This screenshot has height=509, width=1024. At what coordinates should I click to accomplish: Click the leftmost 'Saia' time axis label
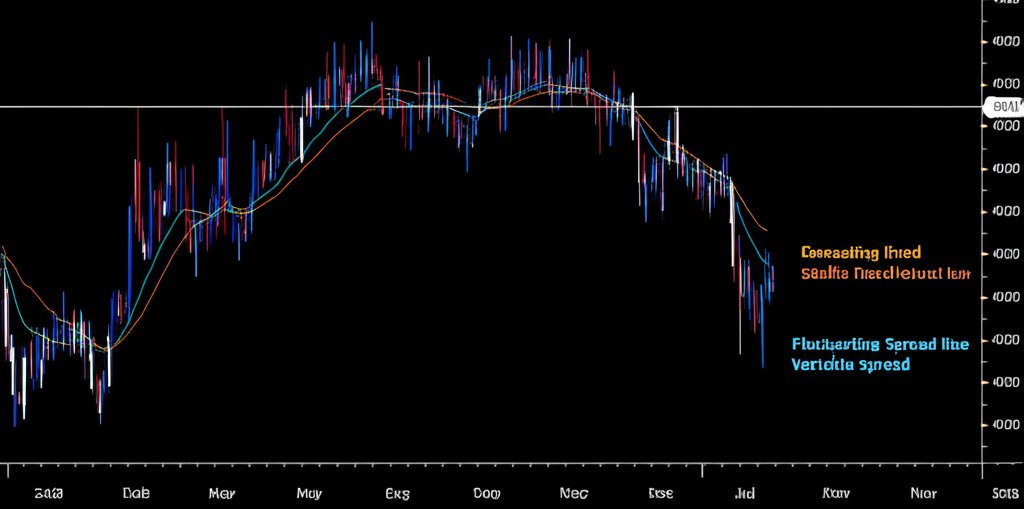tap(47, 493)
